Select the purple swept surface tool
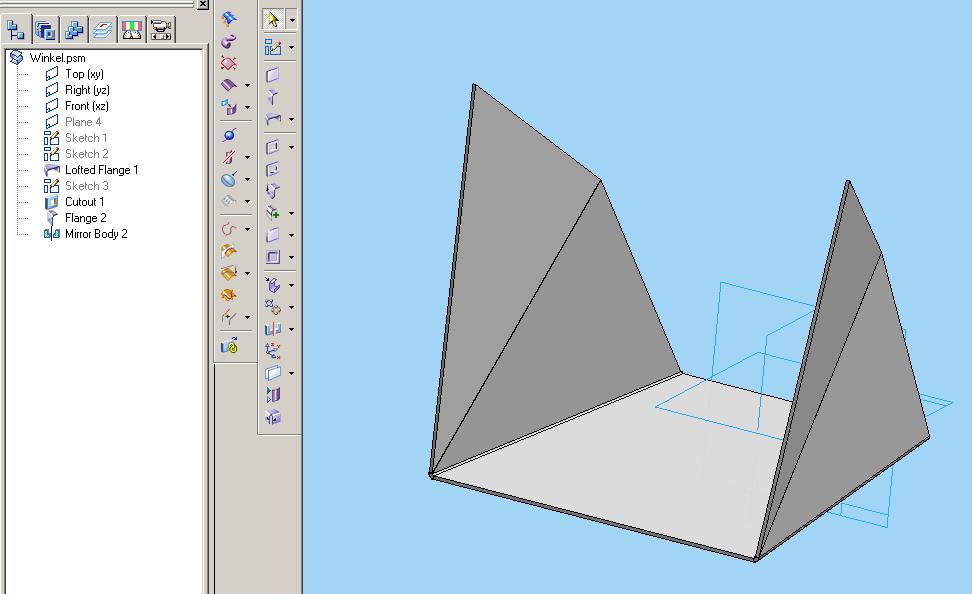 pos(229,85)
